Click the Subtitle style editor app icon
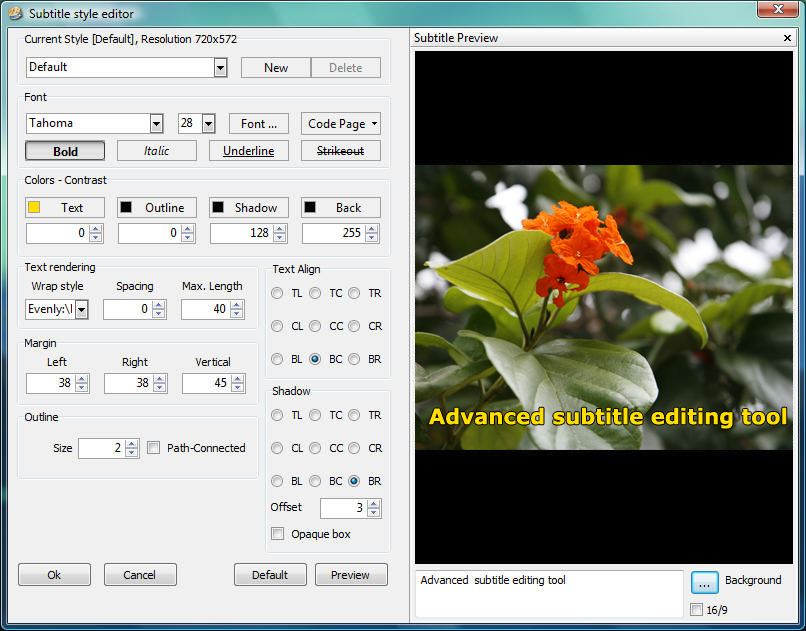 (15, 13)
